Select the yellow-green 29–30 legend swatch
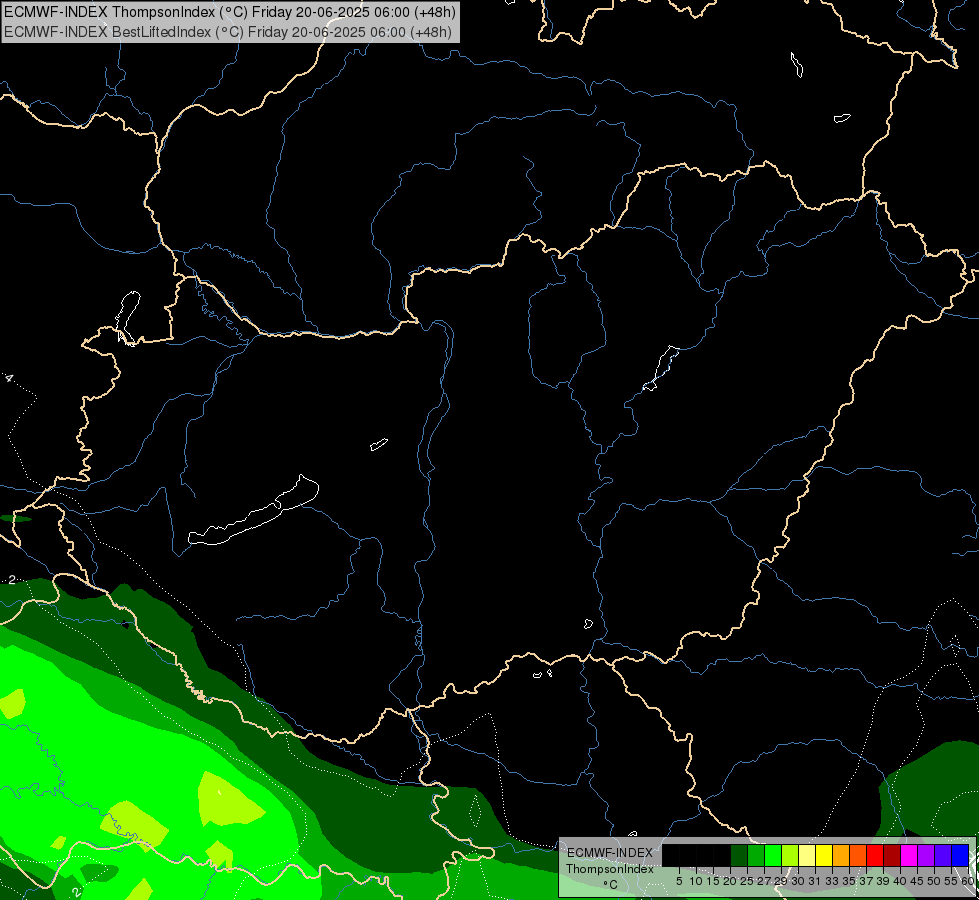This screenshot has width=979, height=900. click(x=790, y=855)
